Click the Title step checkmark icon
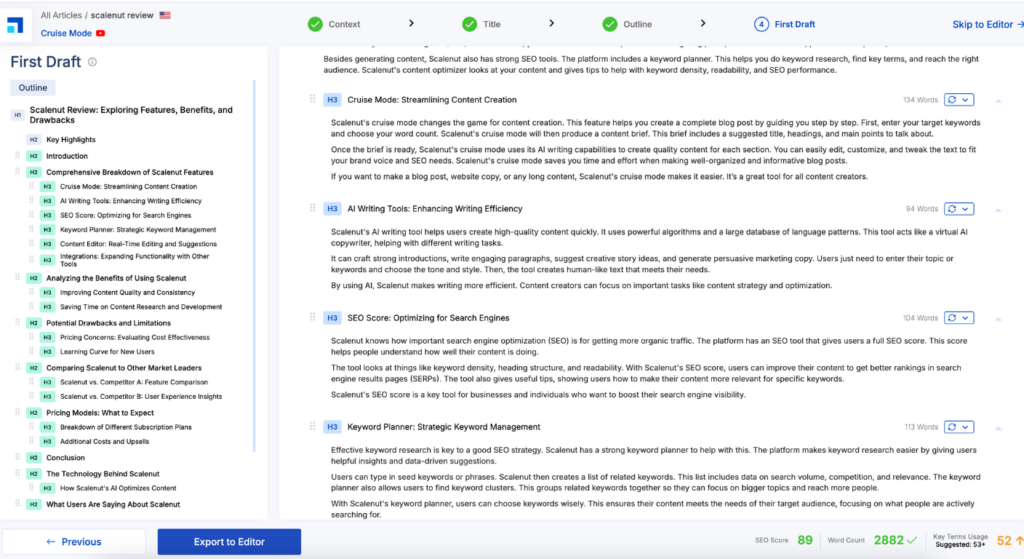 (x=470, y=24)
